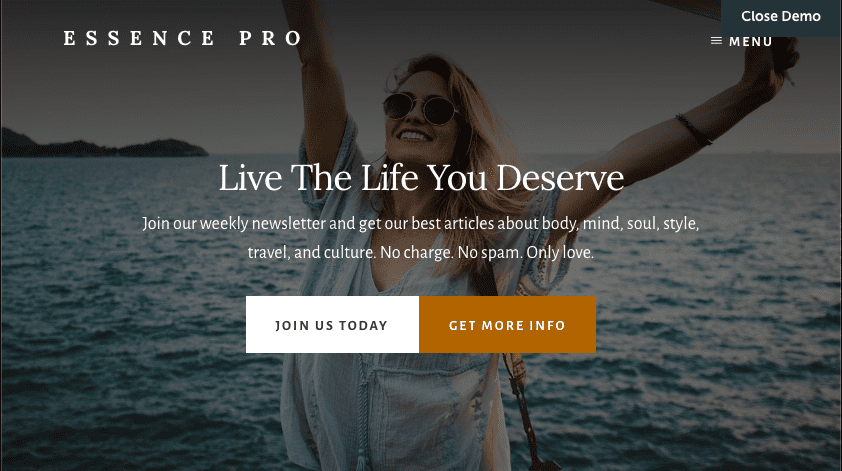Click the MENU label in header
This screenshot has width=842, height=471.
coord(751,41)
